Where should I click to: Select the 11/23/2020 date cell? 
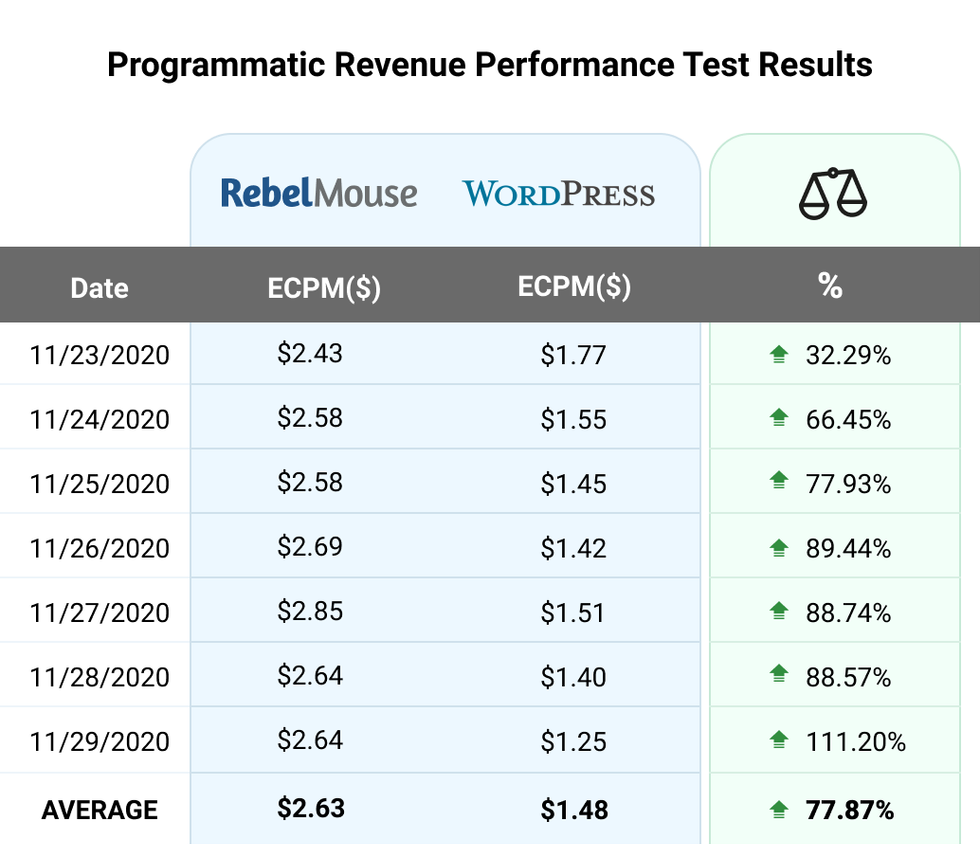click(99, 355)
